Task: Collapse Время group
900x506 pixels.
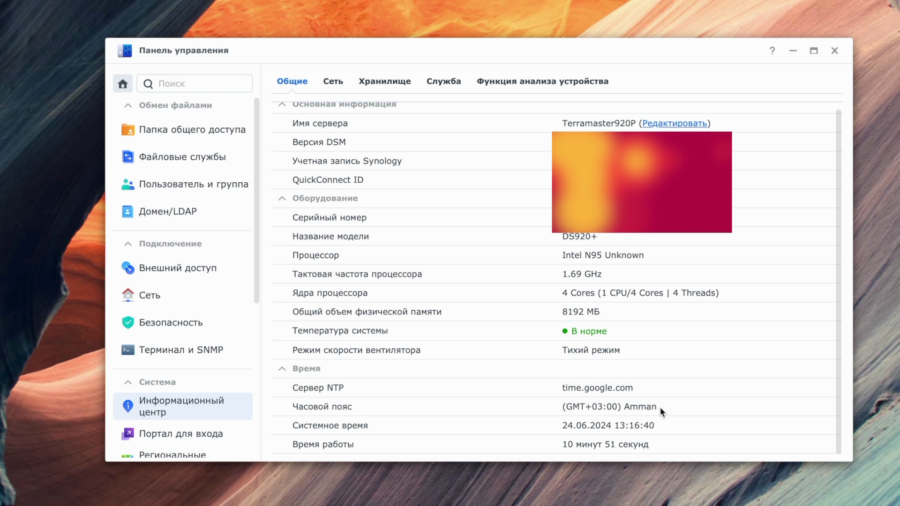Action: (x=282, y=369)
